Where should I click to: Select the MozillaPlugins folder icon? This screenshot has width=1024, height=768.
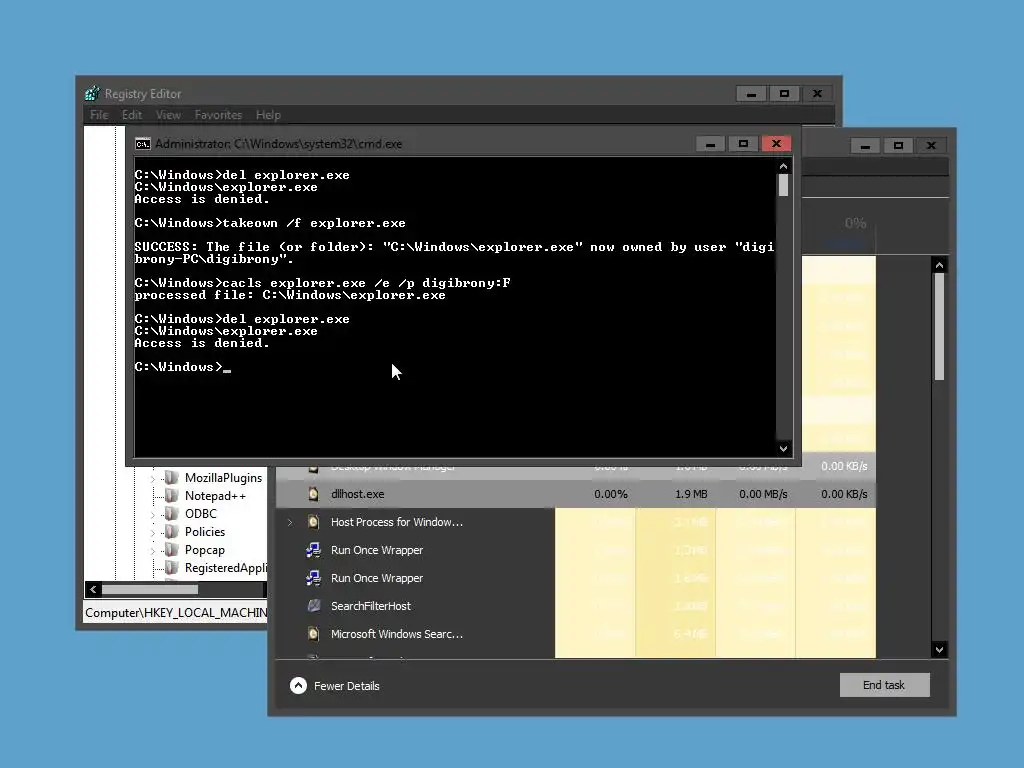point(171,477)
